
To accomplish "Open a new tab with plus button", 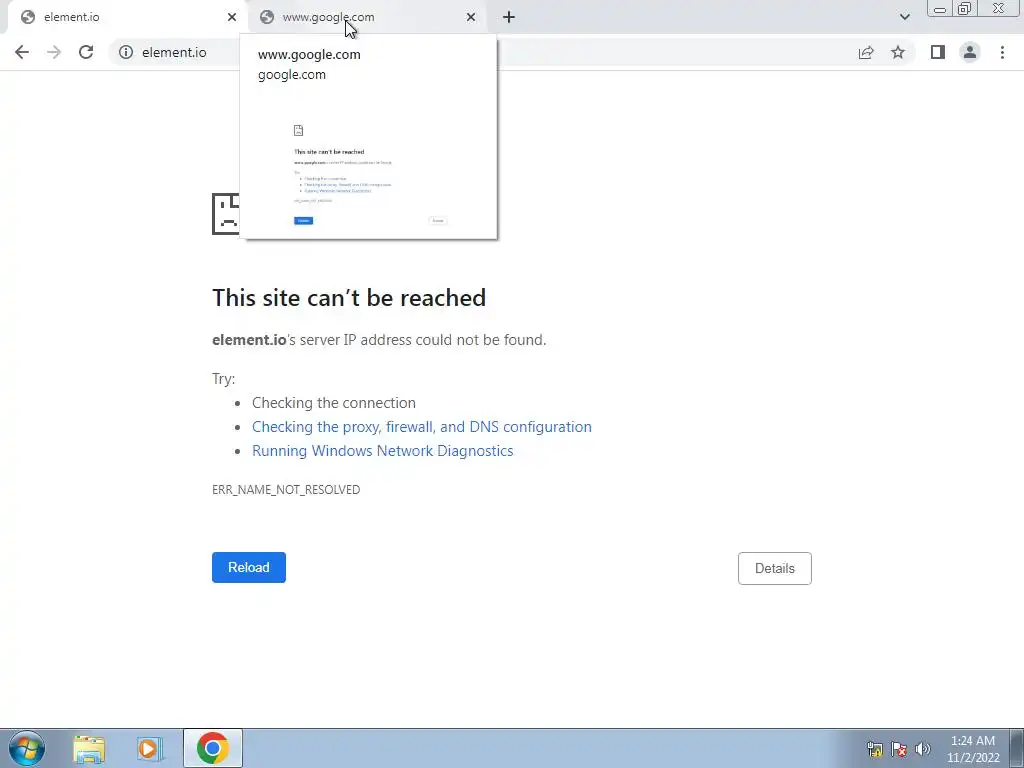I will pyautogui.click(x=509, y=17).
